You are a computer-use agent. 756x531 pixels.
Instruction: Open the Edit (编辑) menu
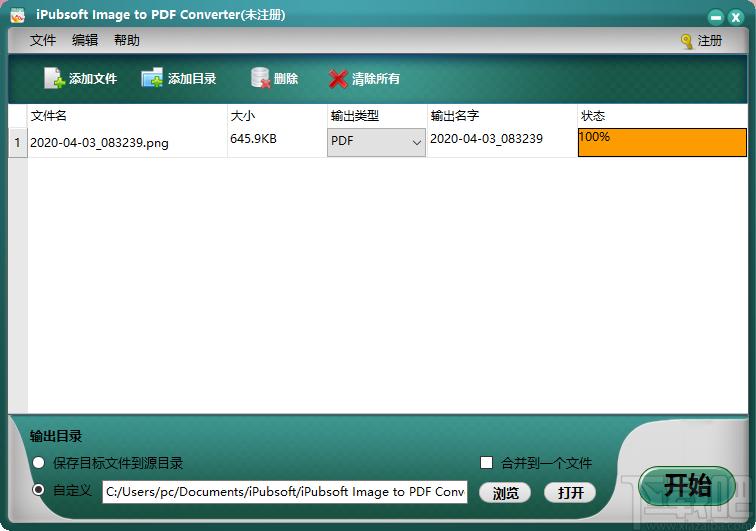coord(85,40)
